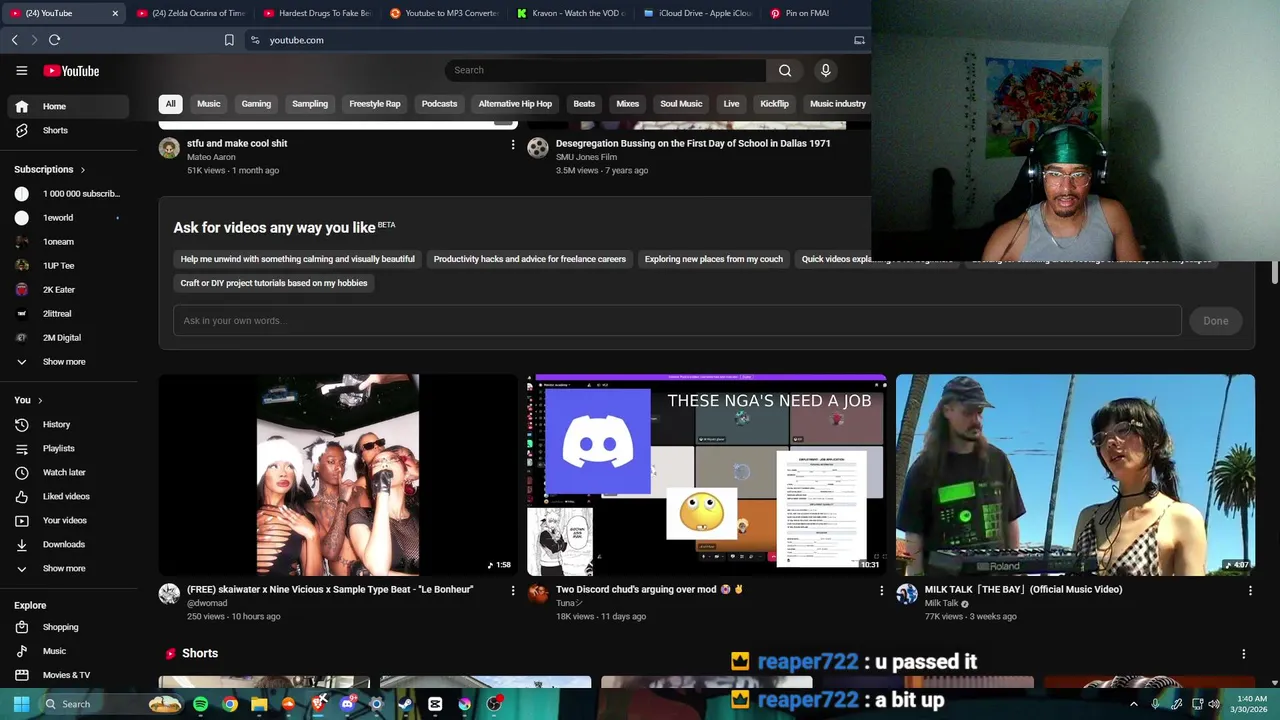The width and height of the screenshot is (1280, 720).
Task: Select the Soul Music filter chip
Action: pos(681,104)
